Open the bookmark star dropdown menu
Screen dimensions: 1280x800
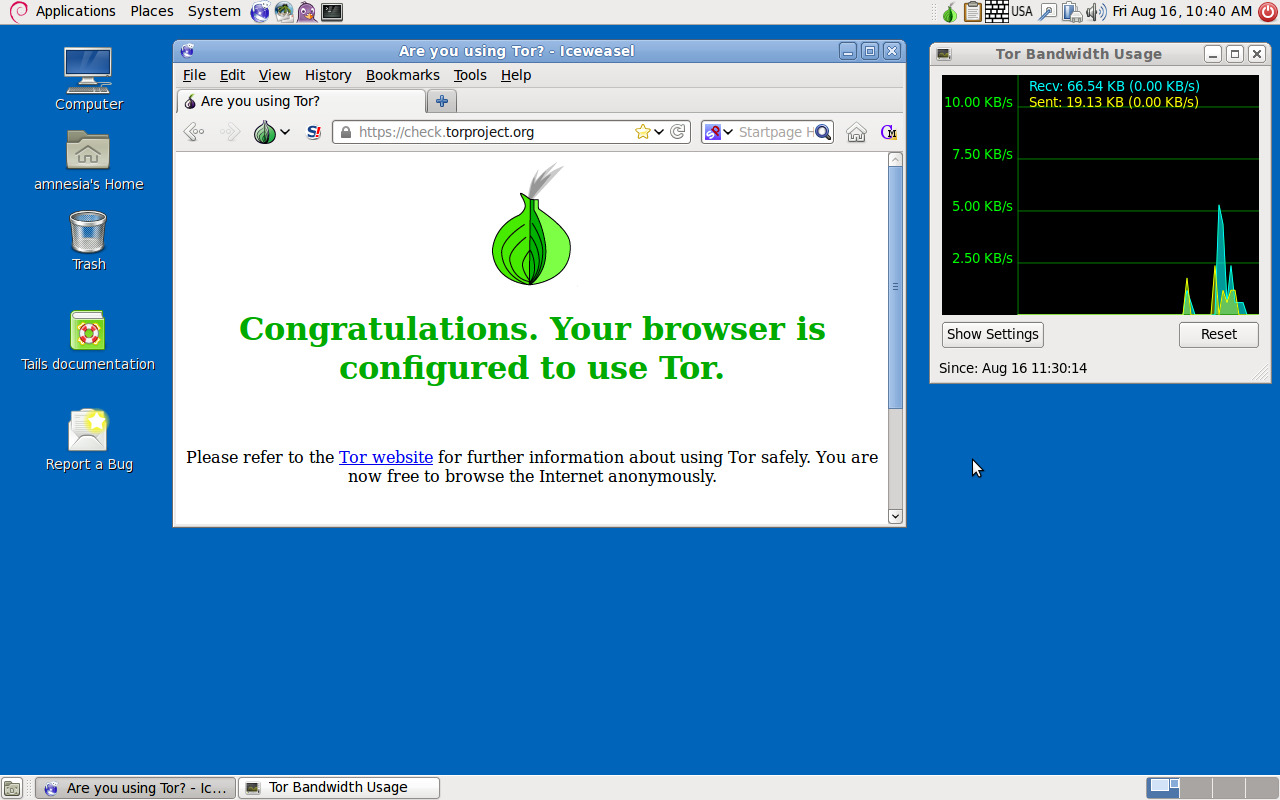pyautogui.click(x=658, y=131)
